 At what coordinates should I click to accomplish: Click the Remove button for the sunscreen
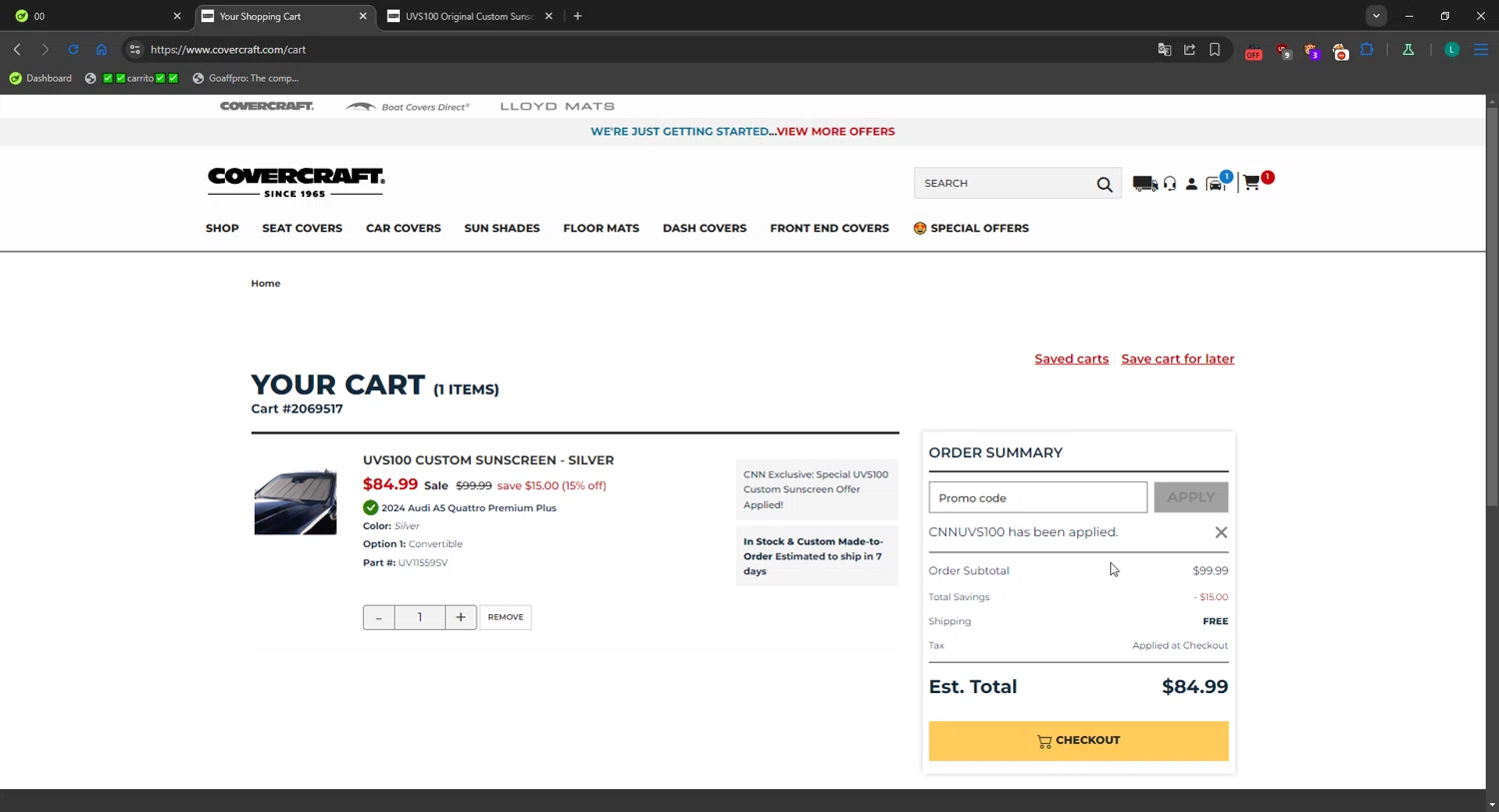tap(506, 617)
